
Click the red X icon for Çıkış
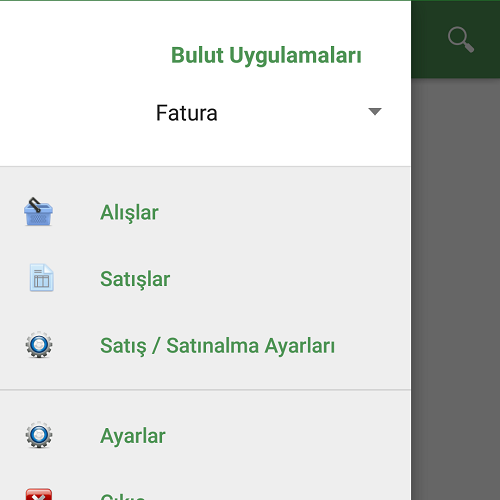point(39,494)
